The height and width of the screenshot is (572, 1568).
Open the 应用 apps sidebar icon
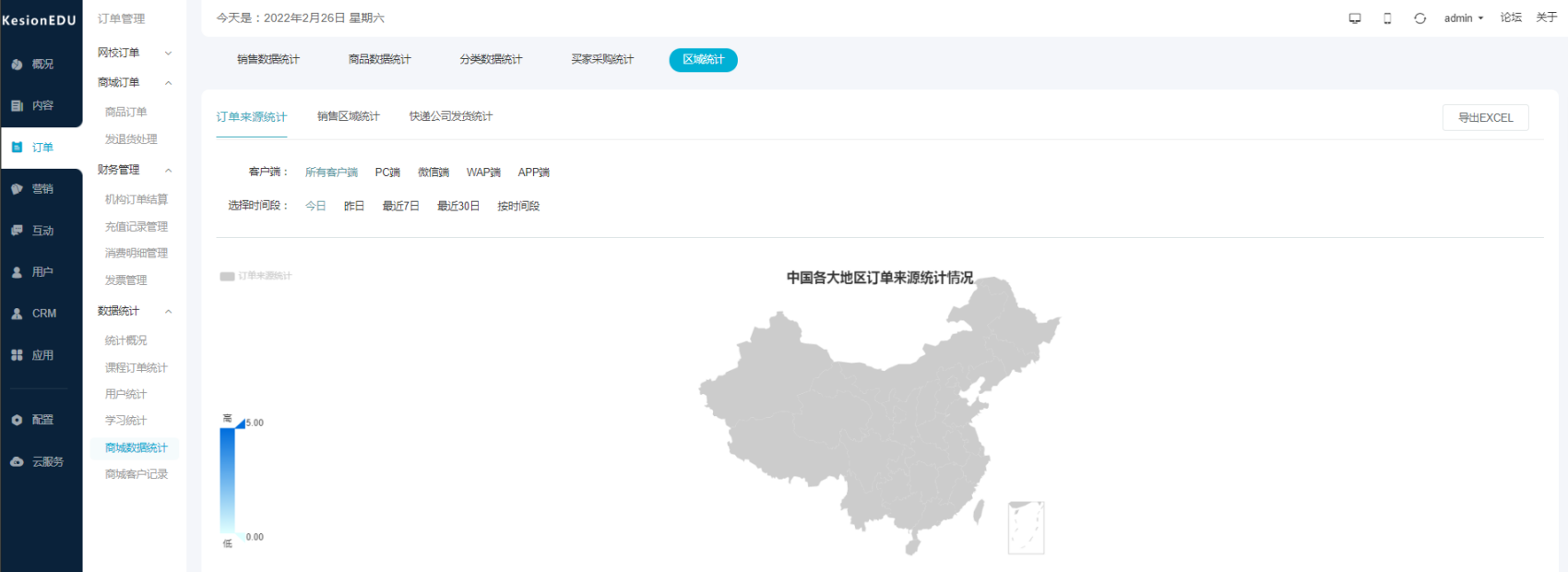(17, 355)
